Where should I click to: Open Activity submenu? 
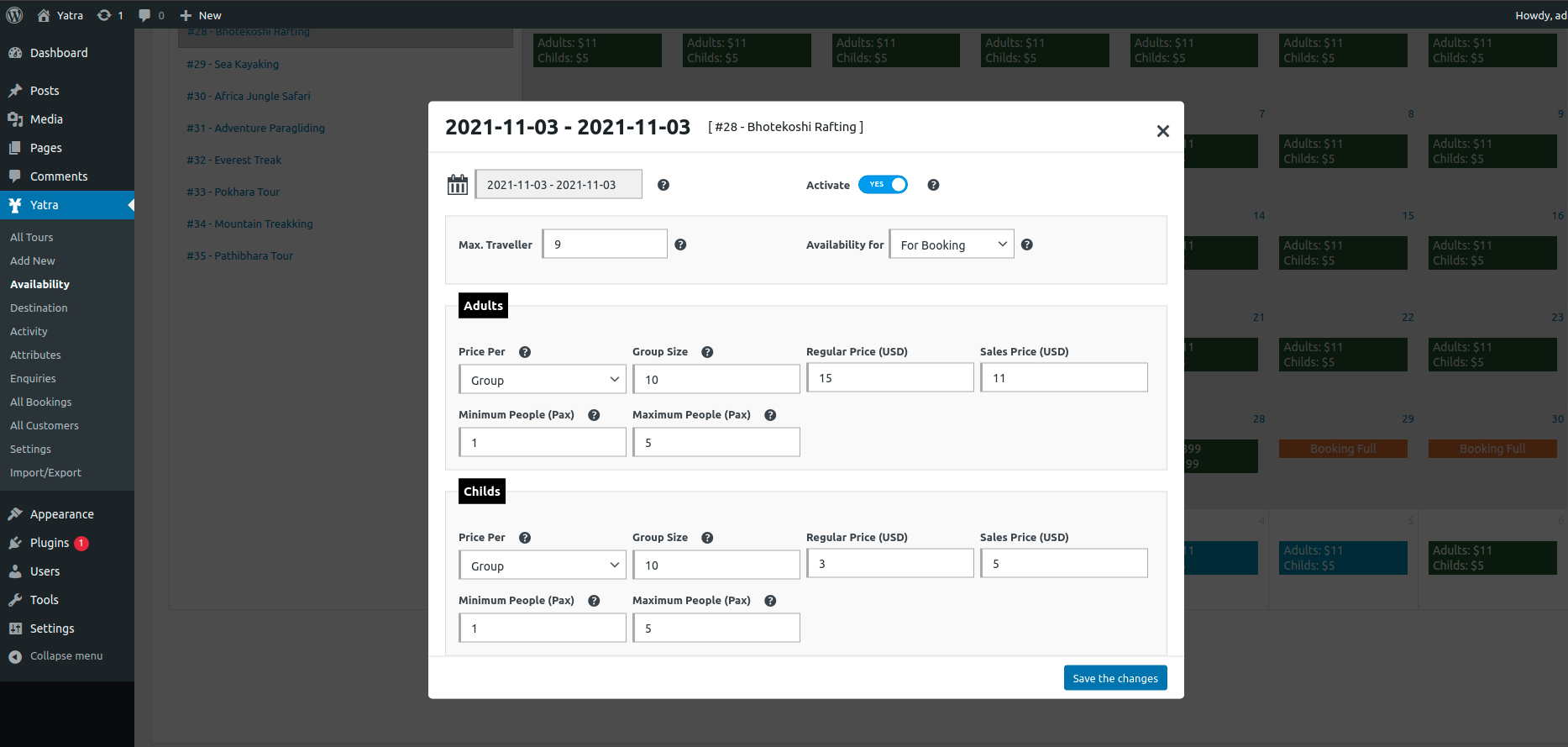[x=29, y=332]
